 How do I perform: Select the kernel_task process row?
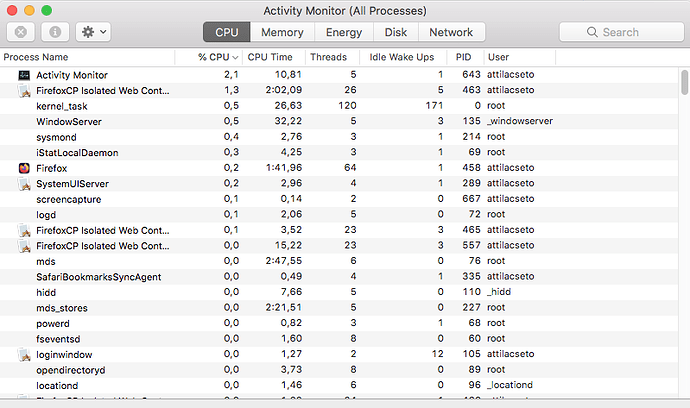[x=339, y=106]
